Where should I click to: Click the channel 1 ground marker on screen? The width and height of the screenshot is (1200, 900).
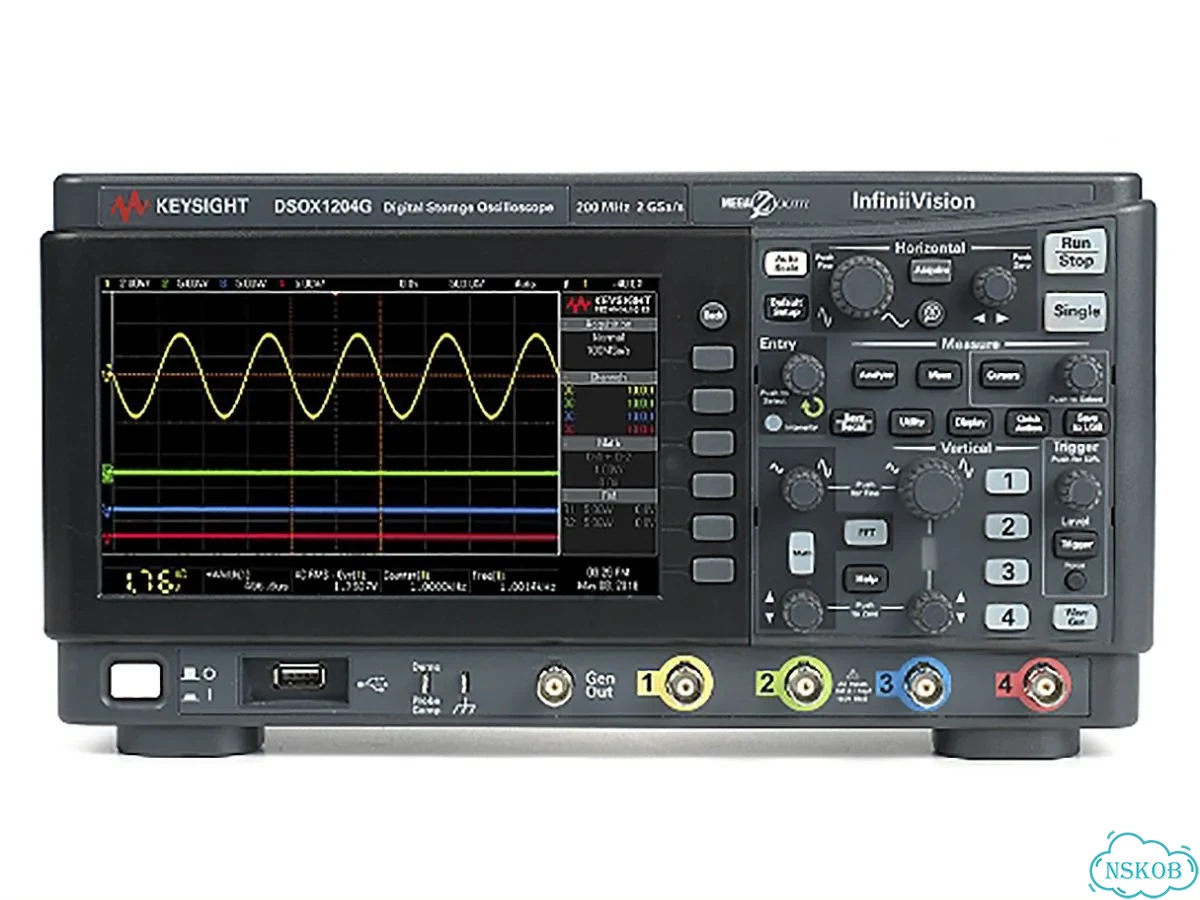(109, 376)
